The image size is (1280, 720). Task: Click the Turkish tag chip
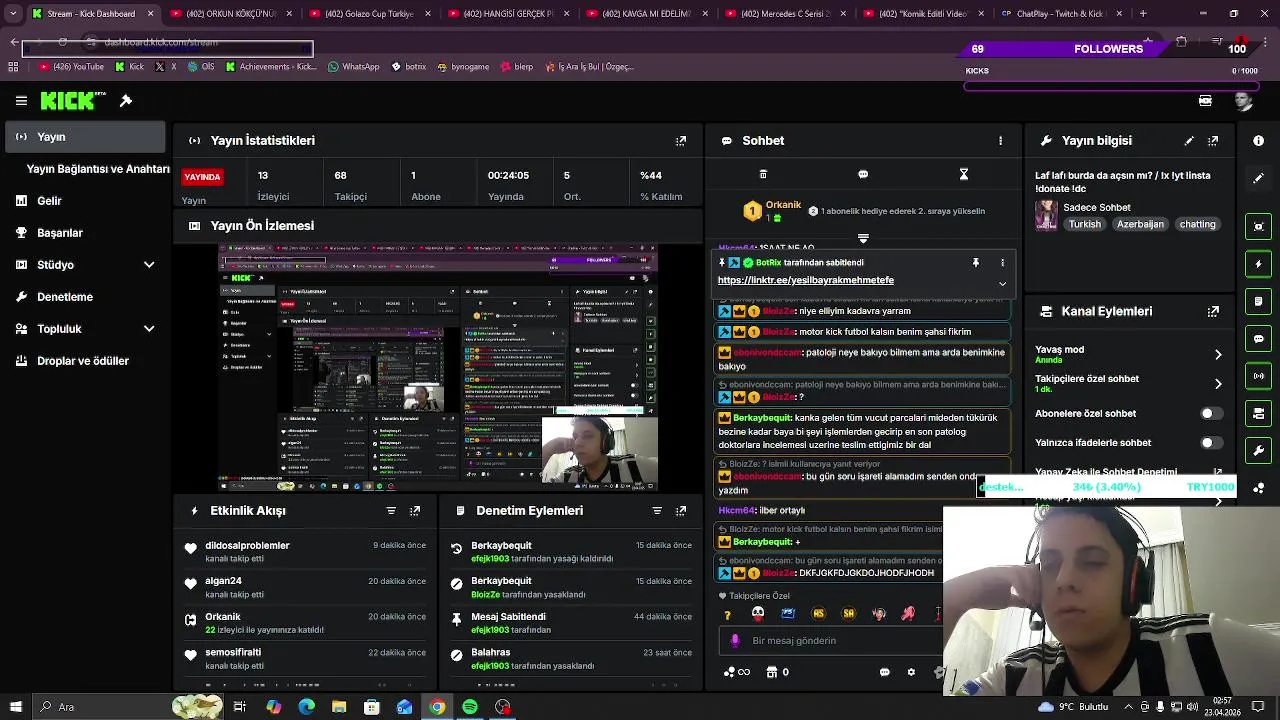[1084, 225]
